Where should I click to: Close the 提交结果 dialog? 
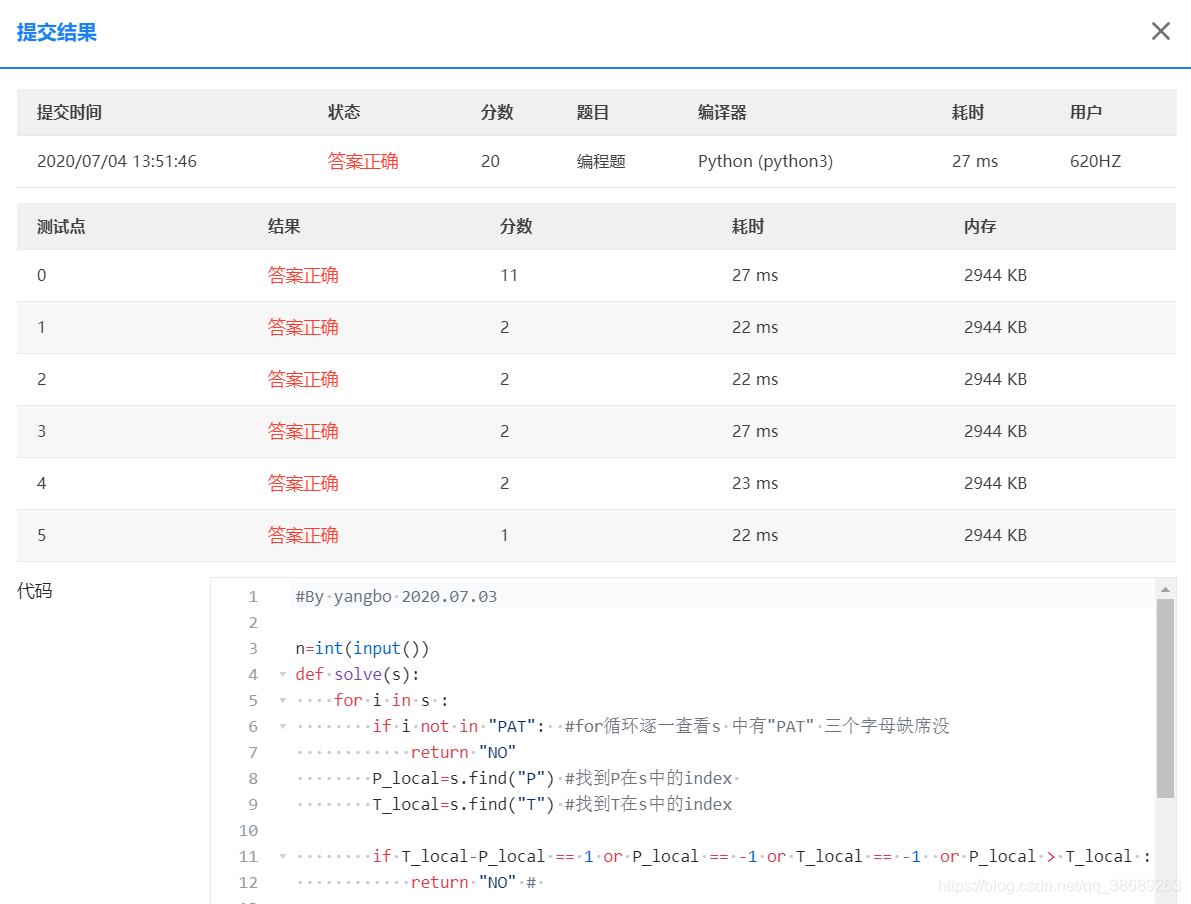(1160, 31)
